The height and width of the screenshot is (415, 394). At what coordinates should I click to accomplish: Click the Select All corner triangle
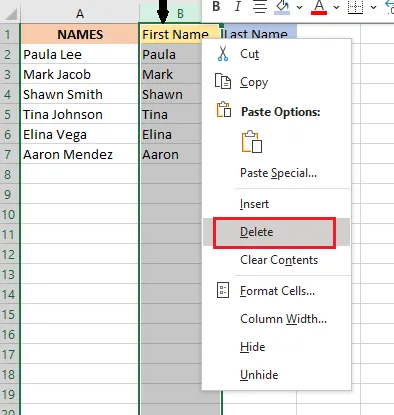click(x=10, y=14)
